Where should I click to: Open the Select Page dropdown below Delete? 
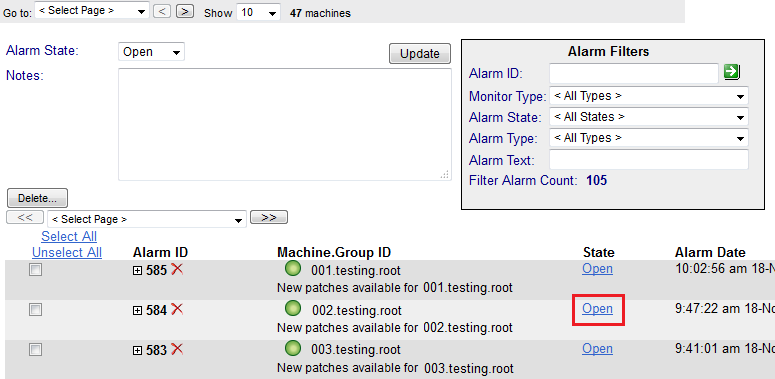[147, 219]
